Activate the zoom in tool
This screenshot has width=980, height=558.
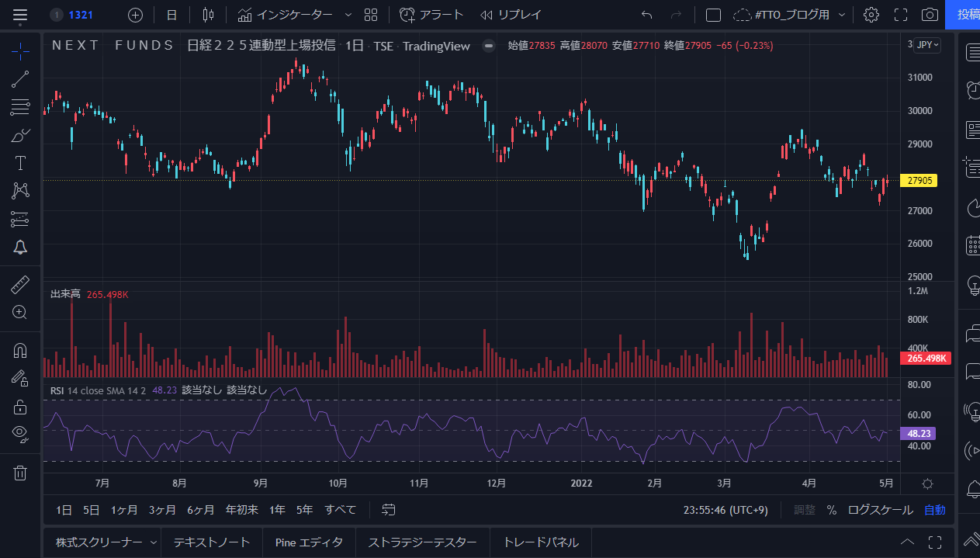click(x=20, y=312)
